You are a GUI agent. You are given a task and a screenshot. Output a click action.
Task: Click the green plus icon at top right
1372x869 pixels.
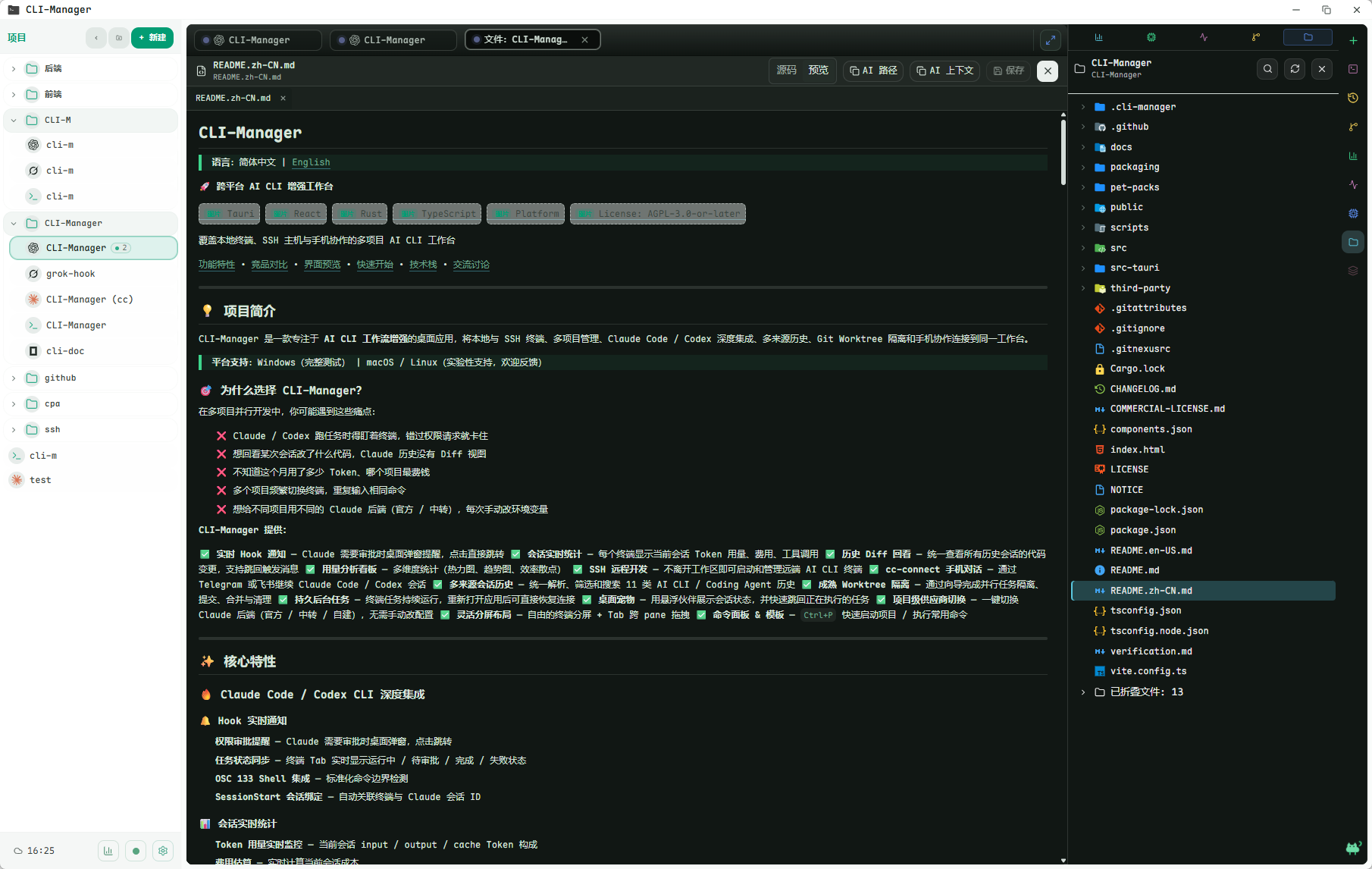(x=1353, y=40)
